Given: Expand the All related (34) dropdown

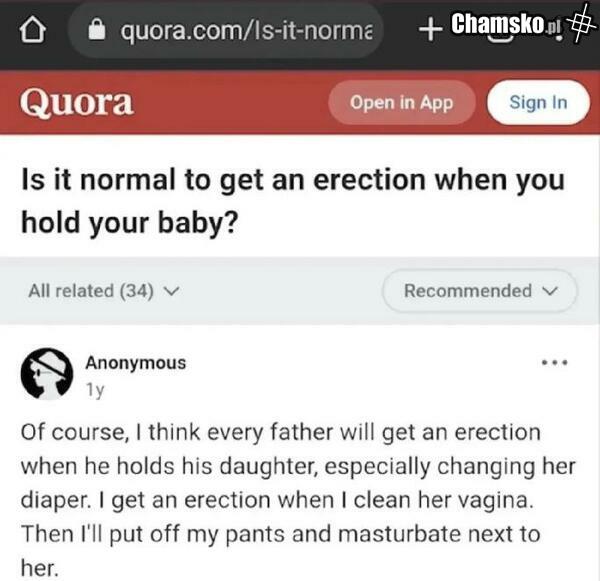Looking at the screenshot, I should click(103, 291).
